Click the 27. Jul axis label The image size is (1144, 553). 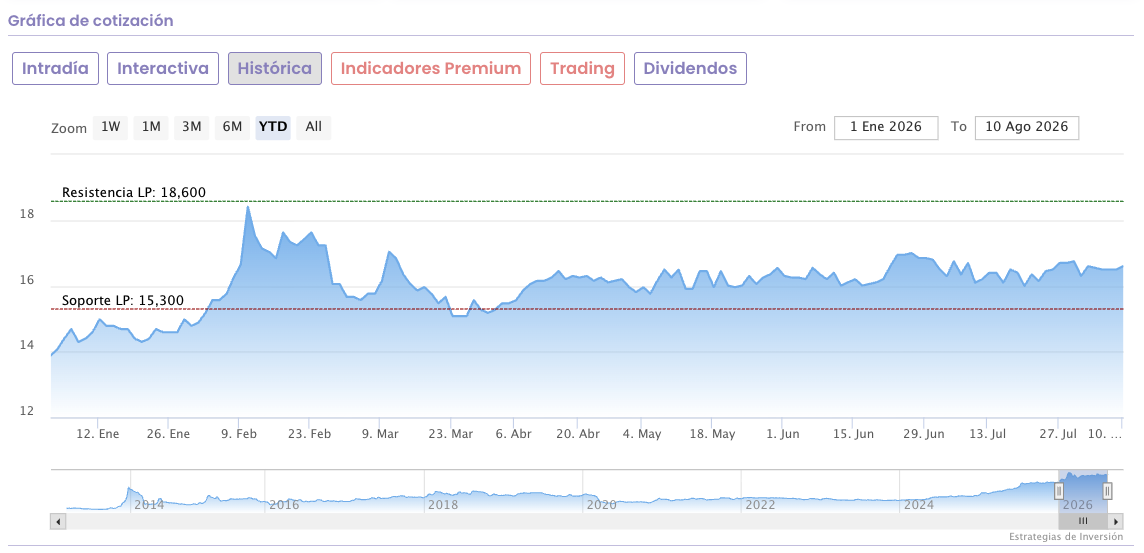[x=1058, y=434]
